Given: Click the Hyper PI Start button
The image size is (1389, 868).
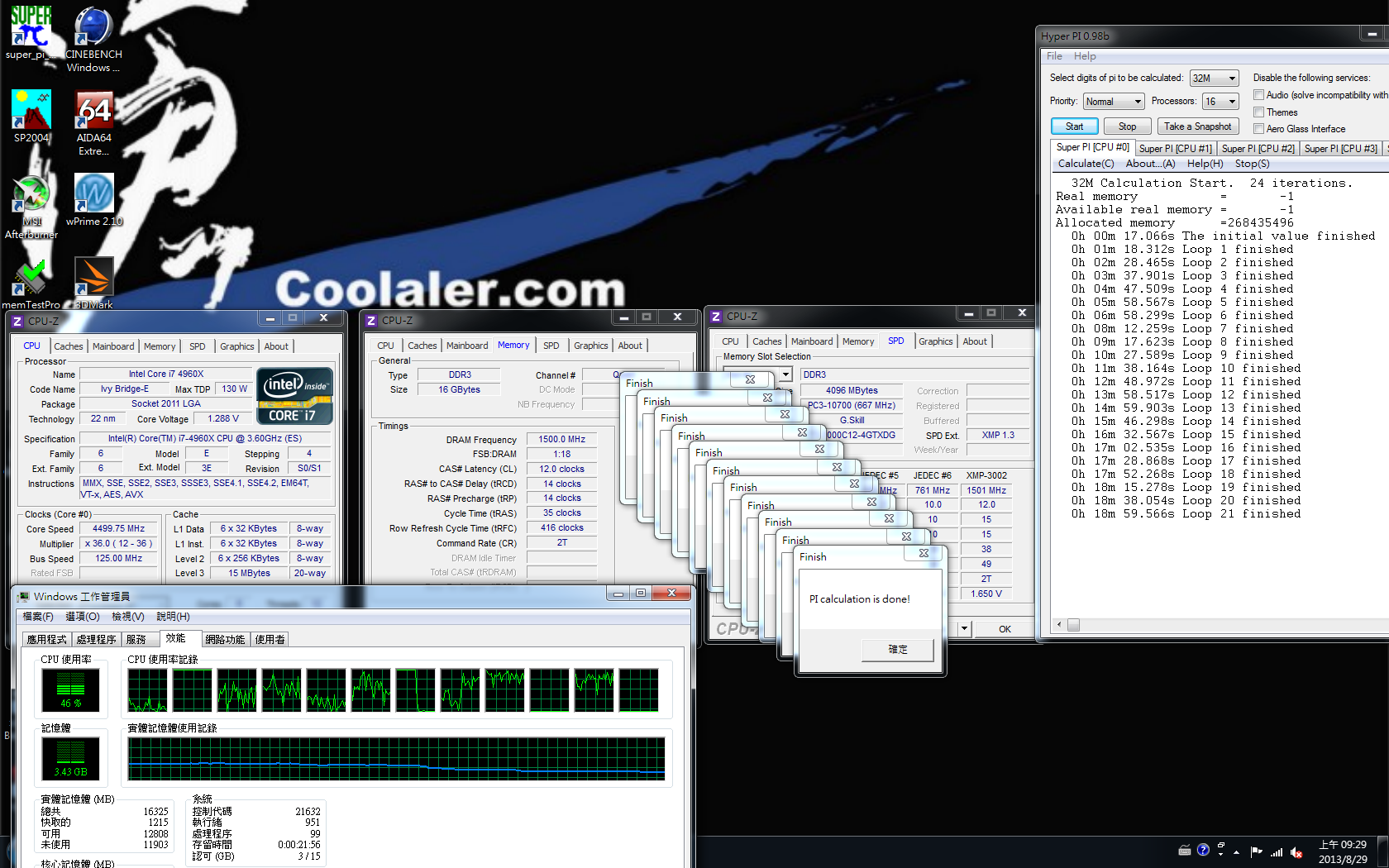Looking at the screenshot, I should (1074, 126).
